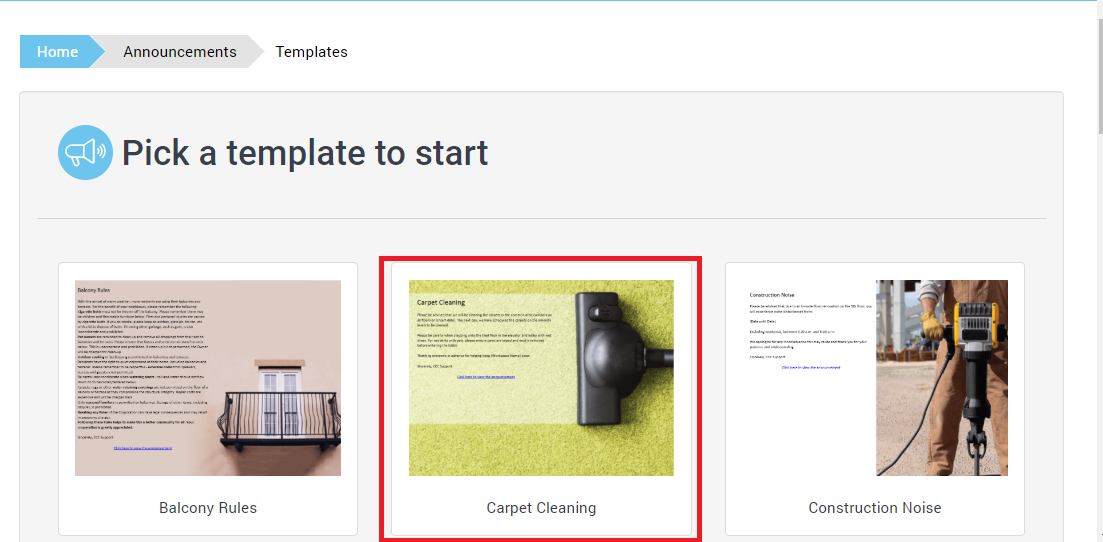Pick the Construction Noise template label

(x=875, y=508)
